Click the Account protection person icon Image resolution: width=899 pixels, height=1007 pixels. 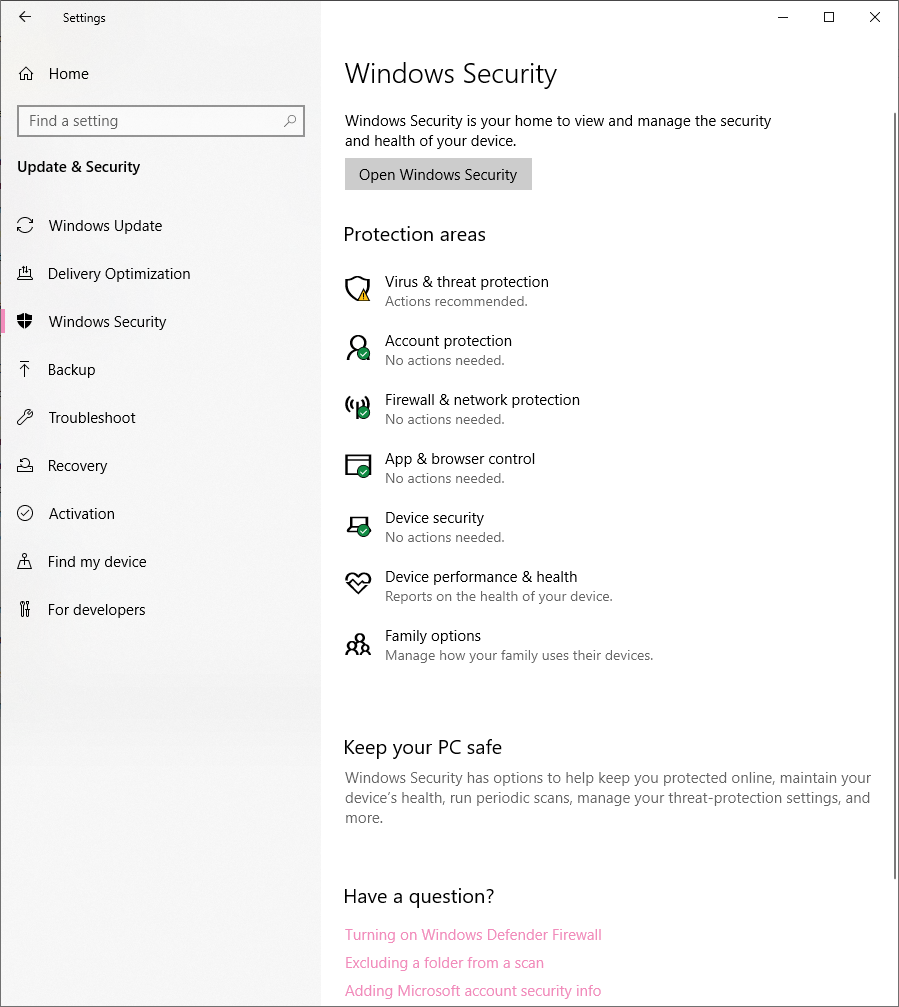coord(358,347)
